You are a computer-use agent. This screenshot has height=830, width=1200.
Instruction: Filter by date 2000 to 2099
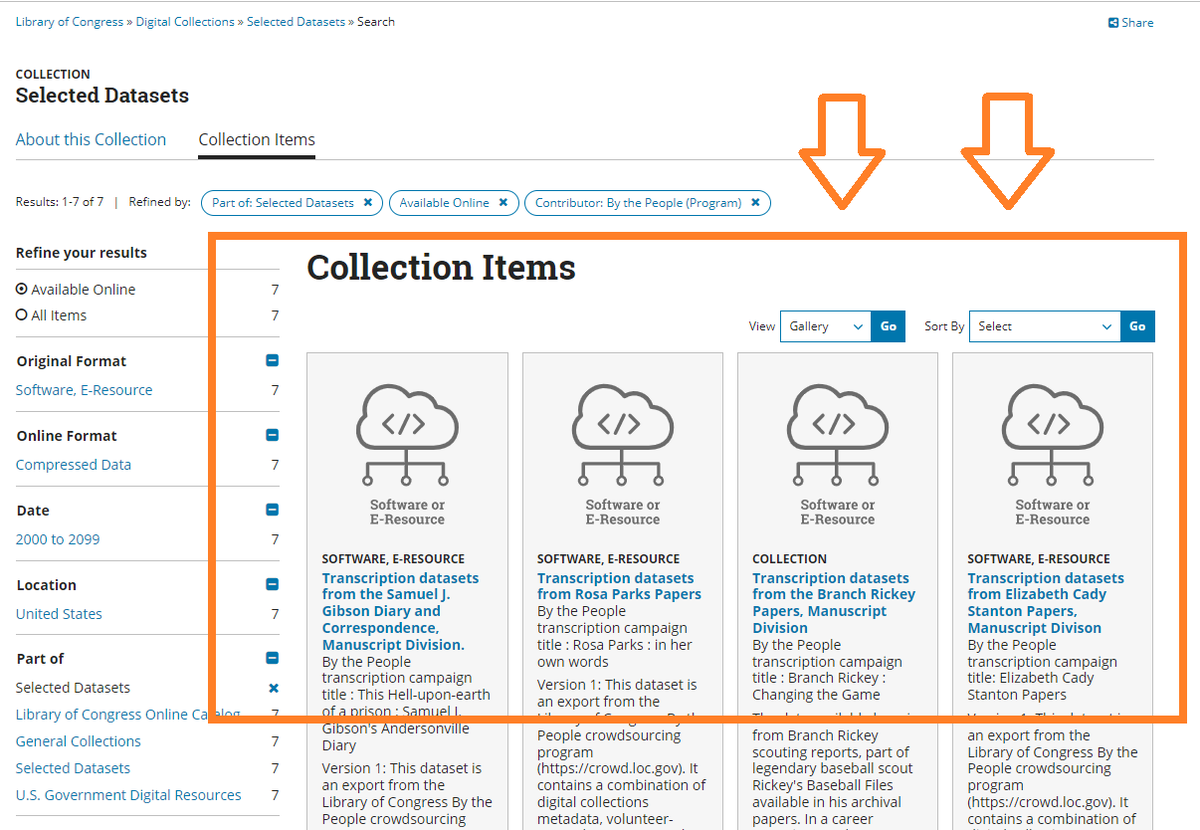pyautogui.click(x=58, y=539)
